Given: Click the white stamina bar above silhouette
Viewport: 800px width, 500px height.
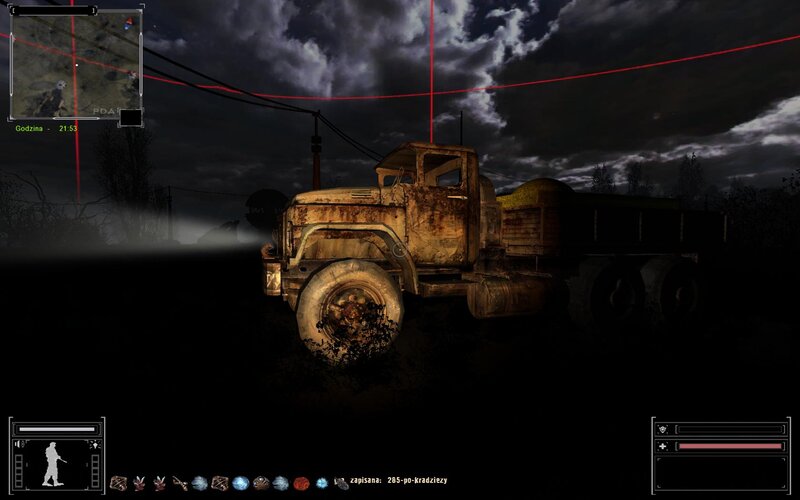Looking at the screenshot, I should [x=56, y=429].
